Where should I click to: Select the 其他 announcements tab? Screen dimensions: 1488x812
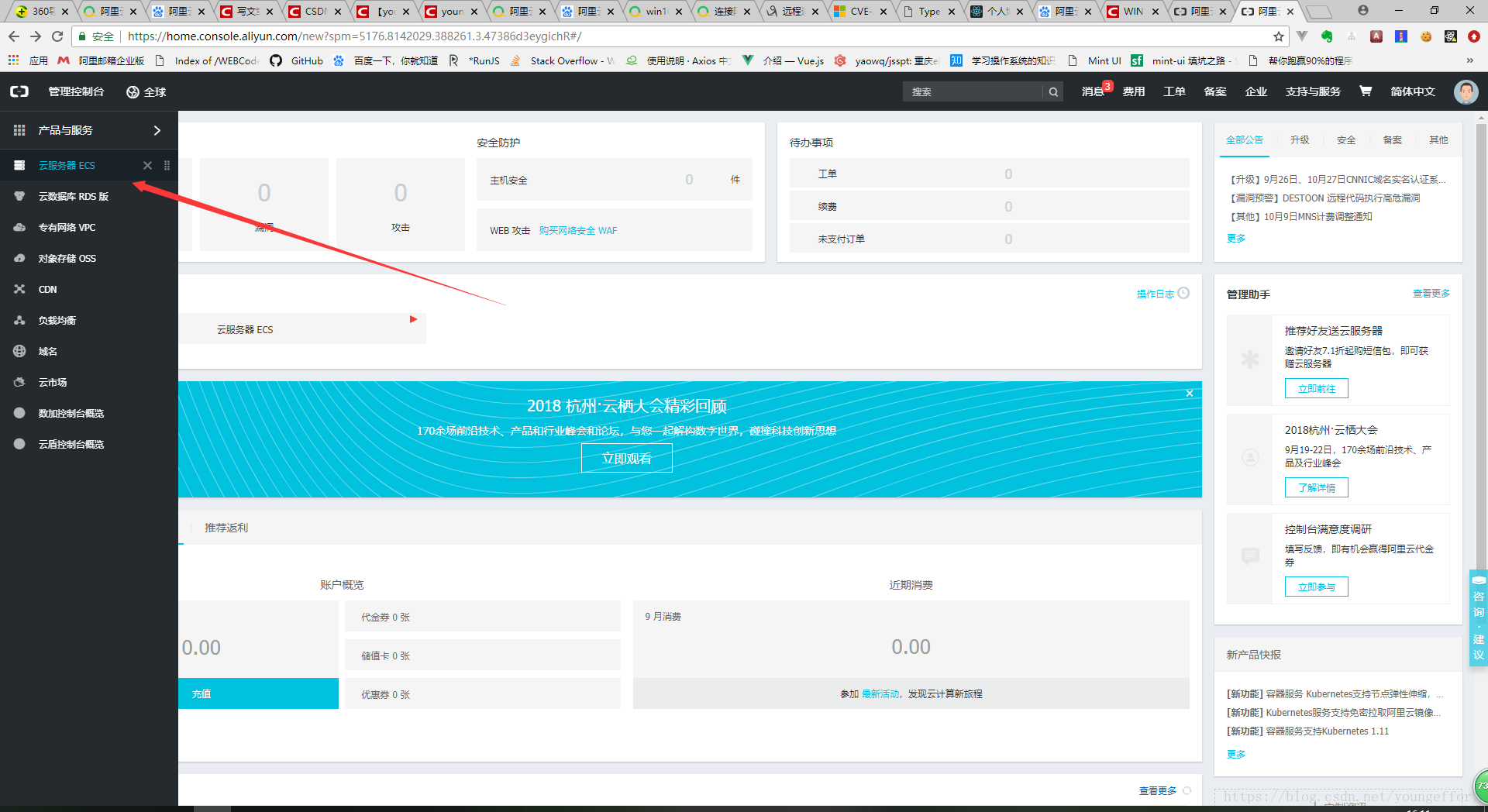[x=1439, y=140]
